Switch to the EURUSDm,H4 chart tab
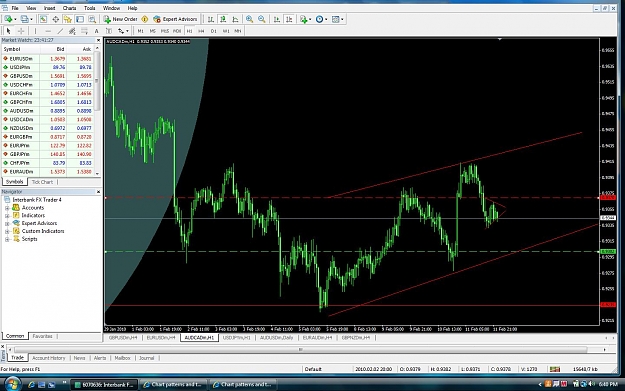Image resolution: width=625 pixels, height=391 pixels. click(x=161, y=338)
